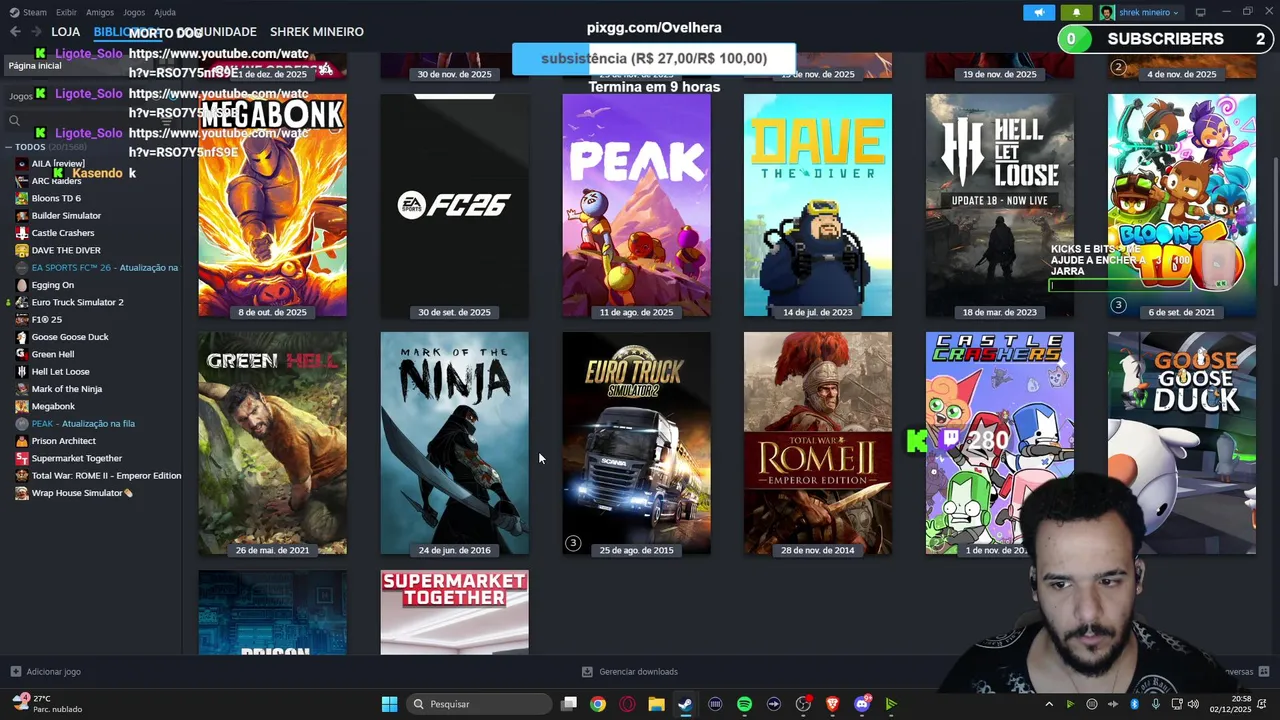Click the Pesquisar taskbar search box
The height and width of the screenshot is (720, 1280).
tap(480, 704)
